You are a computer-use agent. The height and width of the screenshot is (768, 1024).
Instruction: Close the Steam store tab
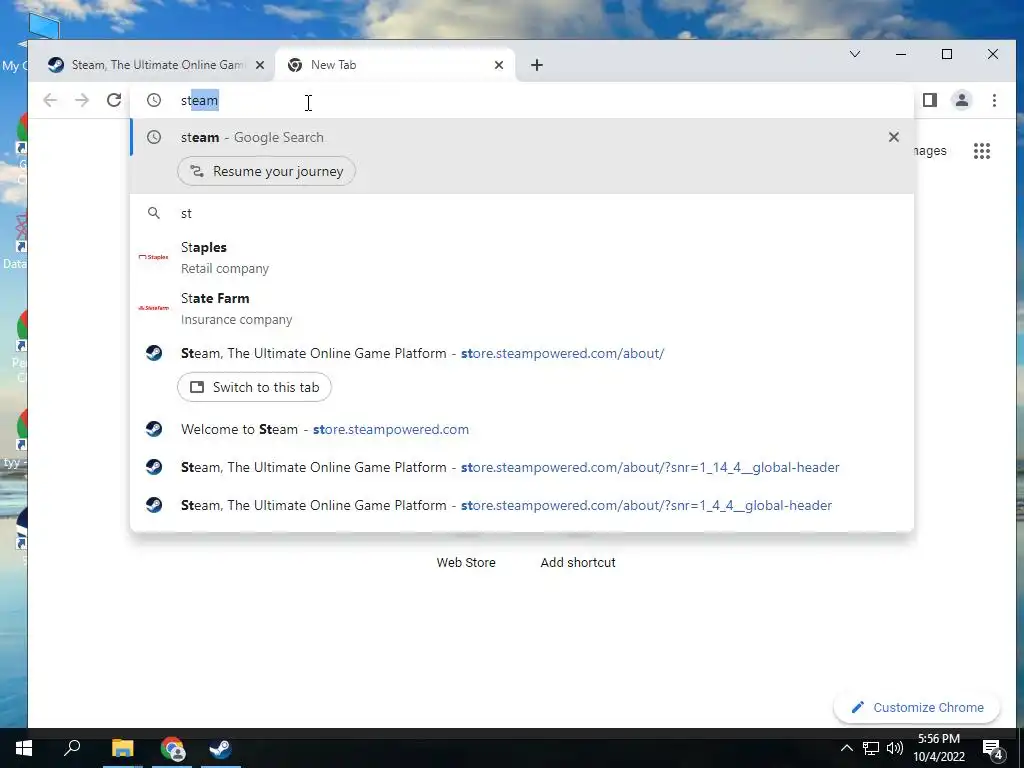pos(260,65)
